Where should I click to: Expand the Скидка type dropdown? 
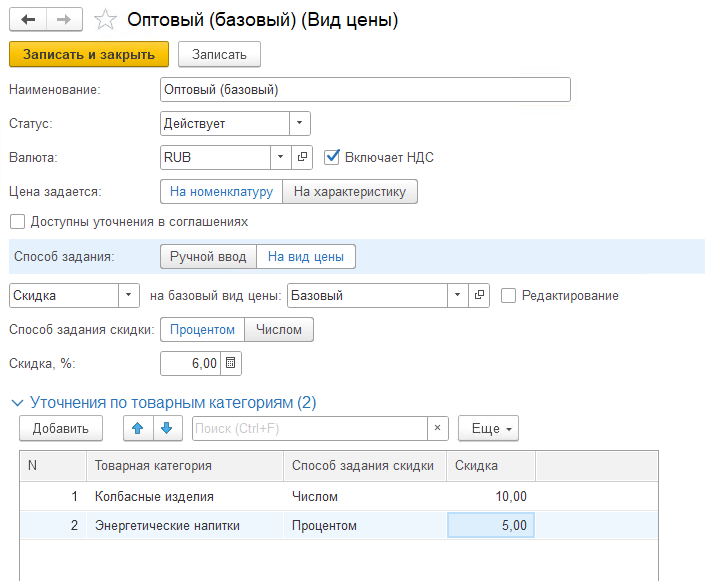coord(129,296)
